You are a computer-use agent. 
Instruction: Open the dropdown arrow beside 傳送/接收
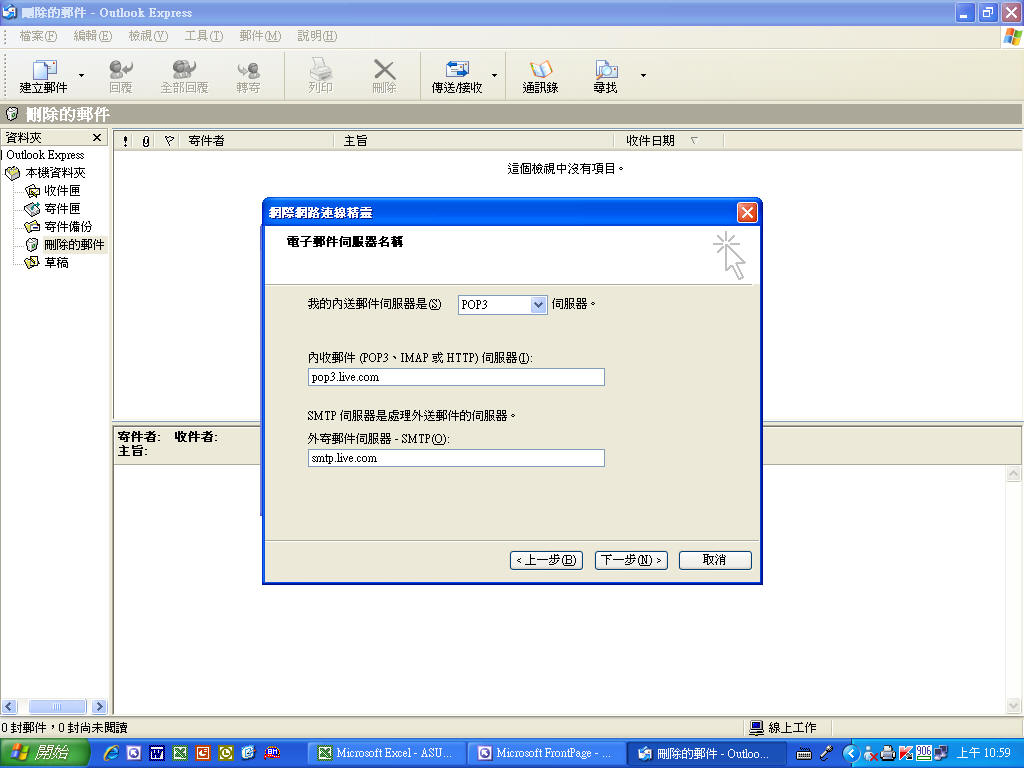(x=494, y=76)
